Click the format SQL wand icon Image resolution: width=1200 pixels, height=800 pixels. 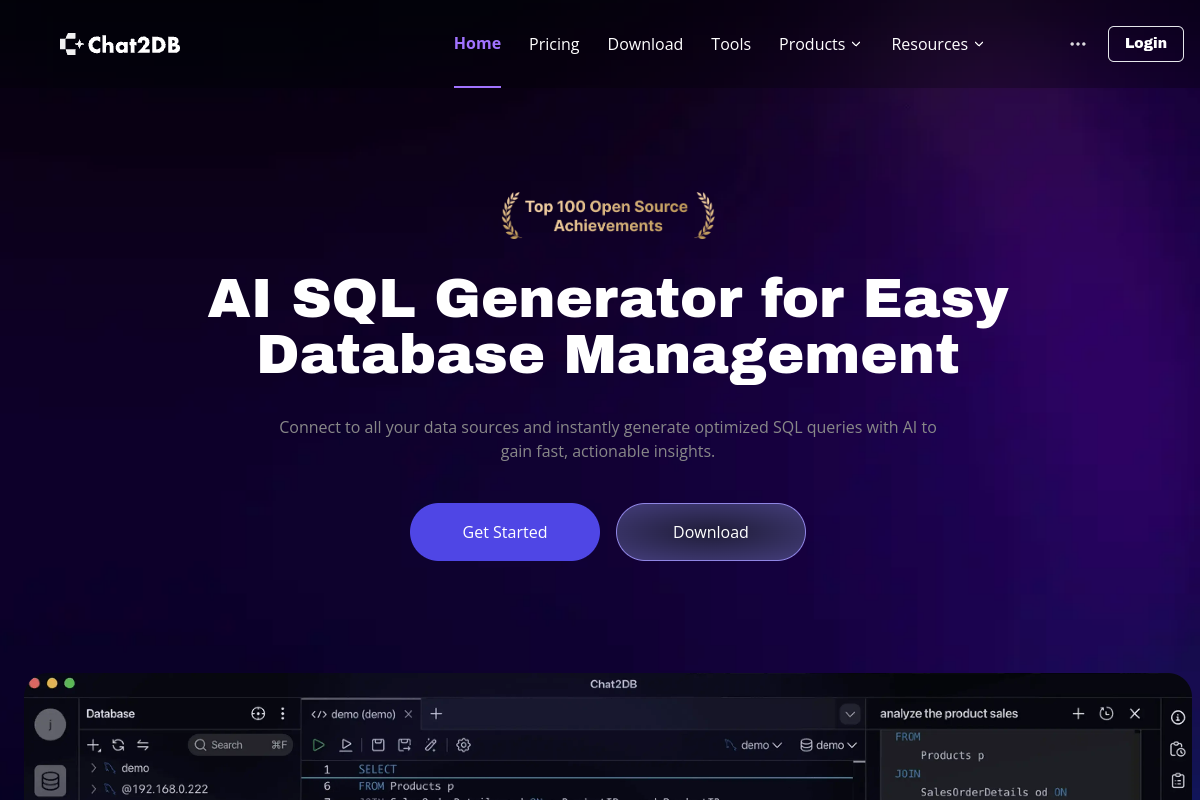(431, 745)
